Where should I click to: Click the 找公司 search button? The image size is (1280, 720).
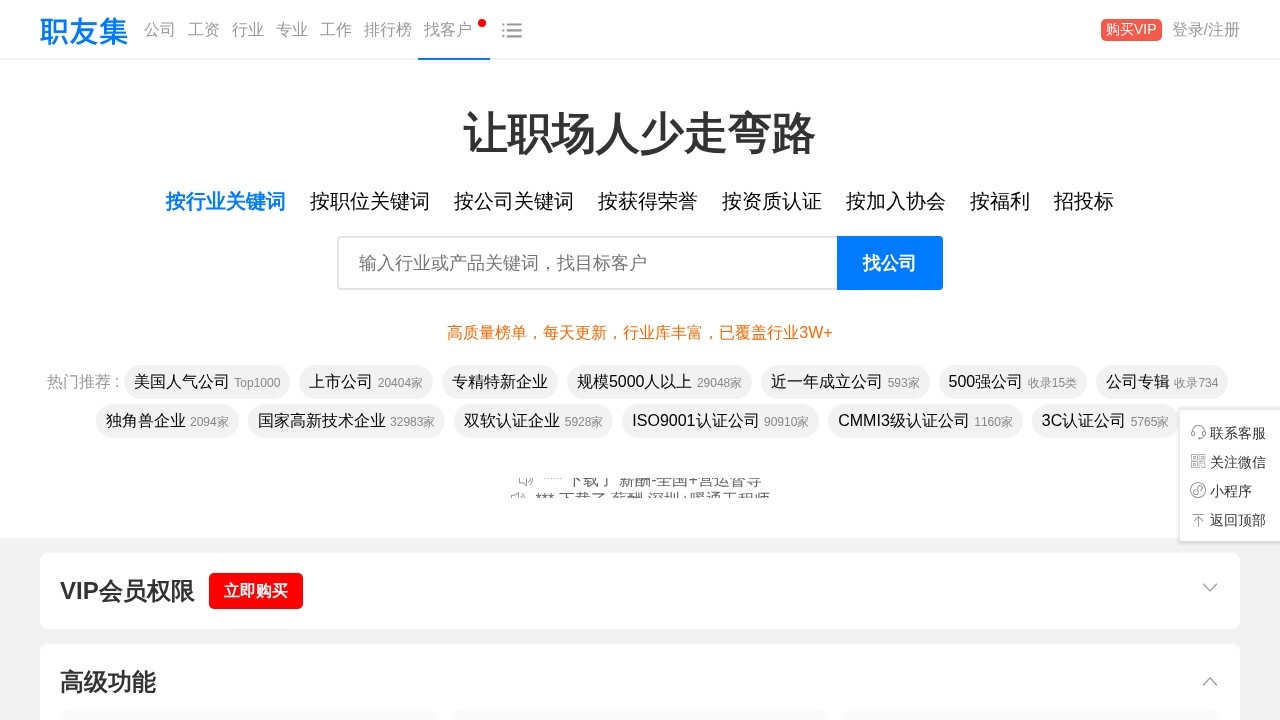coord(889,262)
